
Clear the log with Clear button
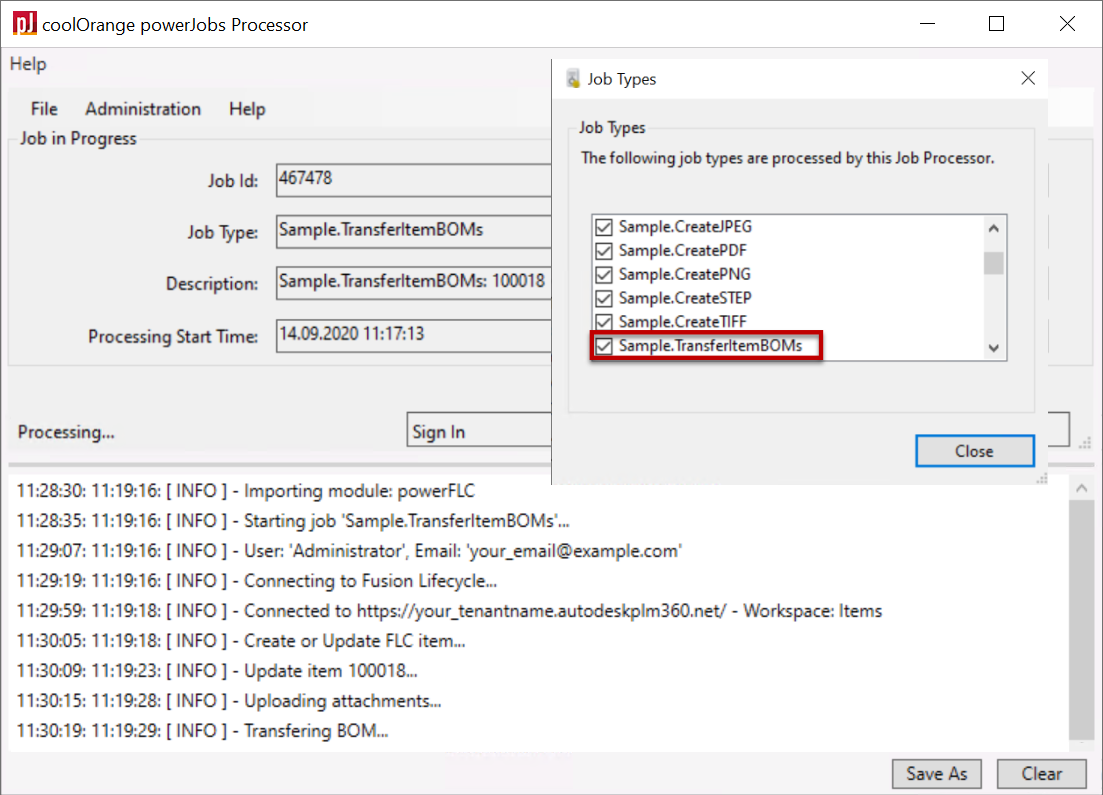point(1041,773)
